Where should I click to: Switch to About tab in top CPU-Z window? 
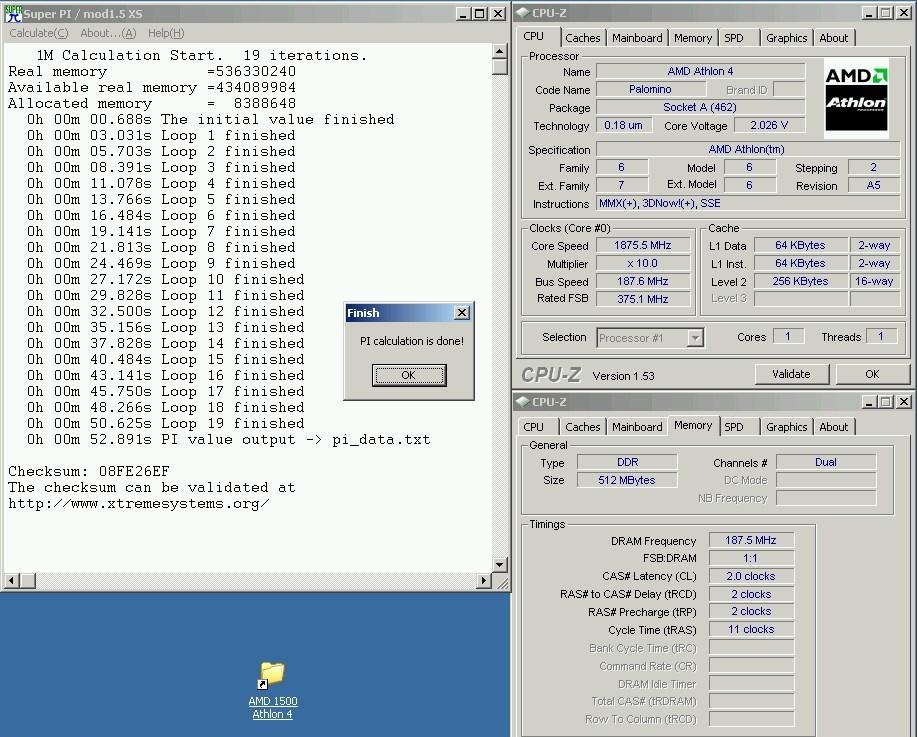833,38
